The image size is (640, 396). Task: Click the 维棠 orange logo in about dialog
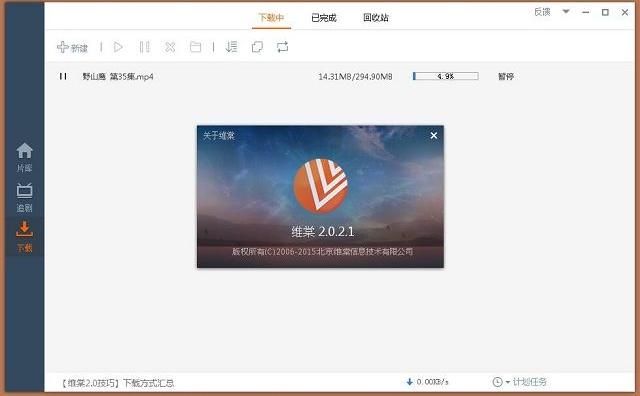[321, 186]
